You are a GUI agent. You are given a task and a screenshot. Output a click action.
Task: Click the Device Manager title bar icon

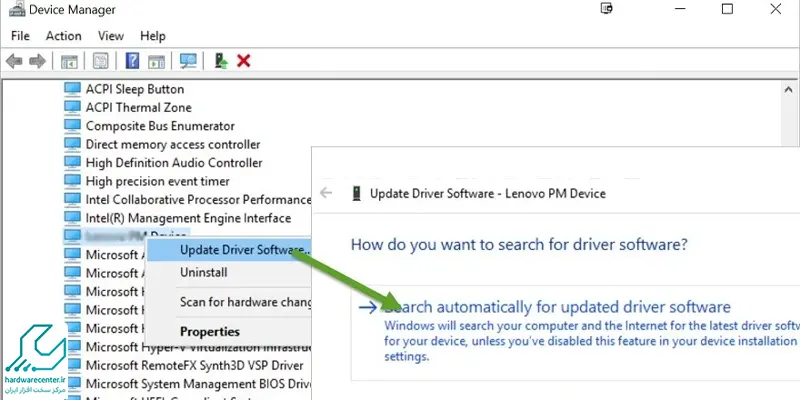coord(17,9)
